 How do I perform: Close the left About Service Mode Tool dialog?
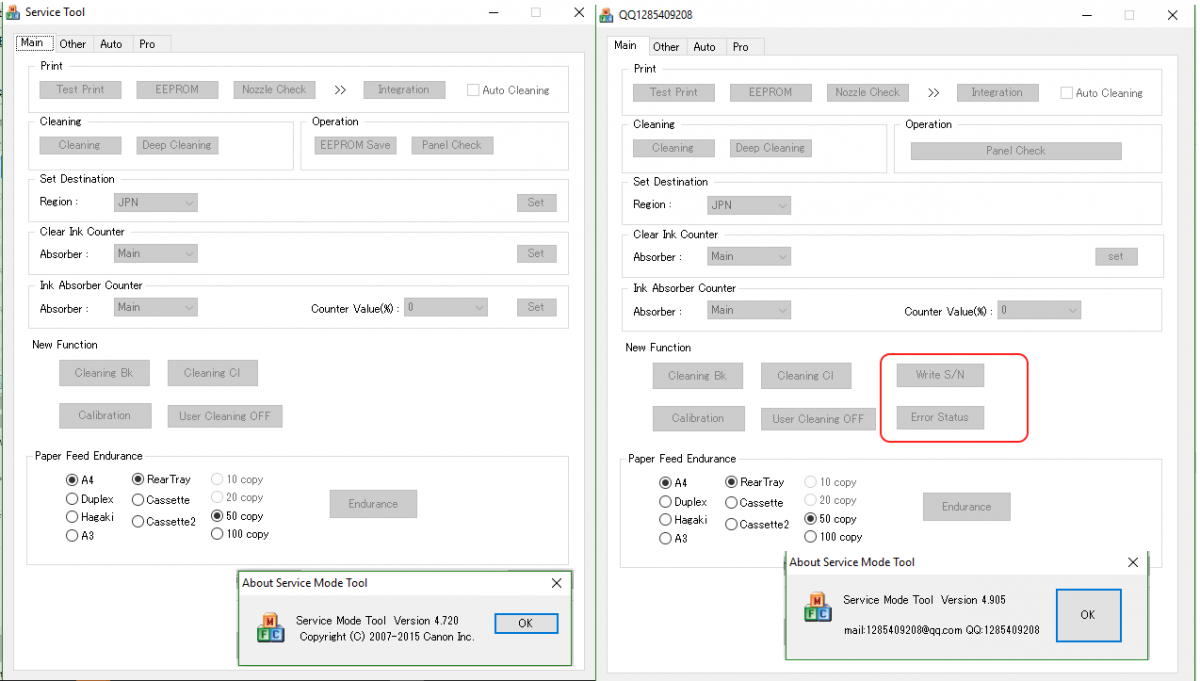coord(557,583)
